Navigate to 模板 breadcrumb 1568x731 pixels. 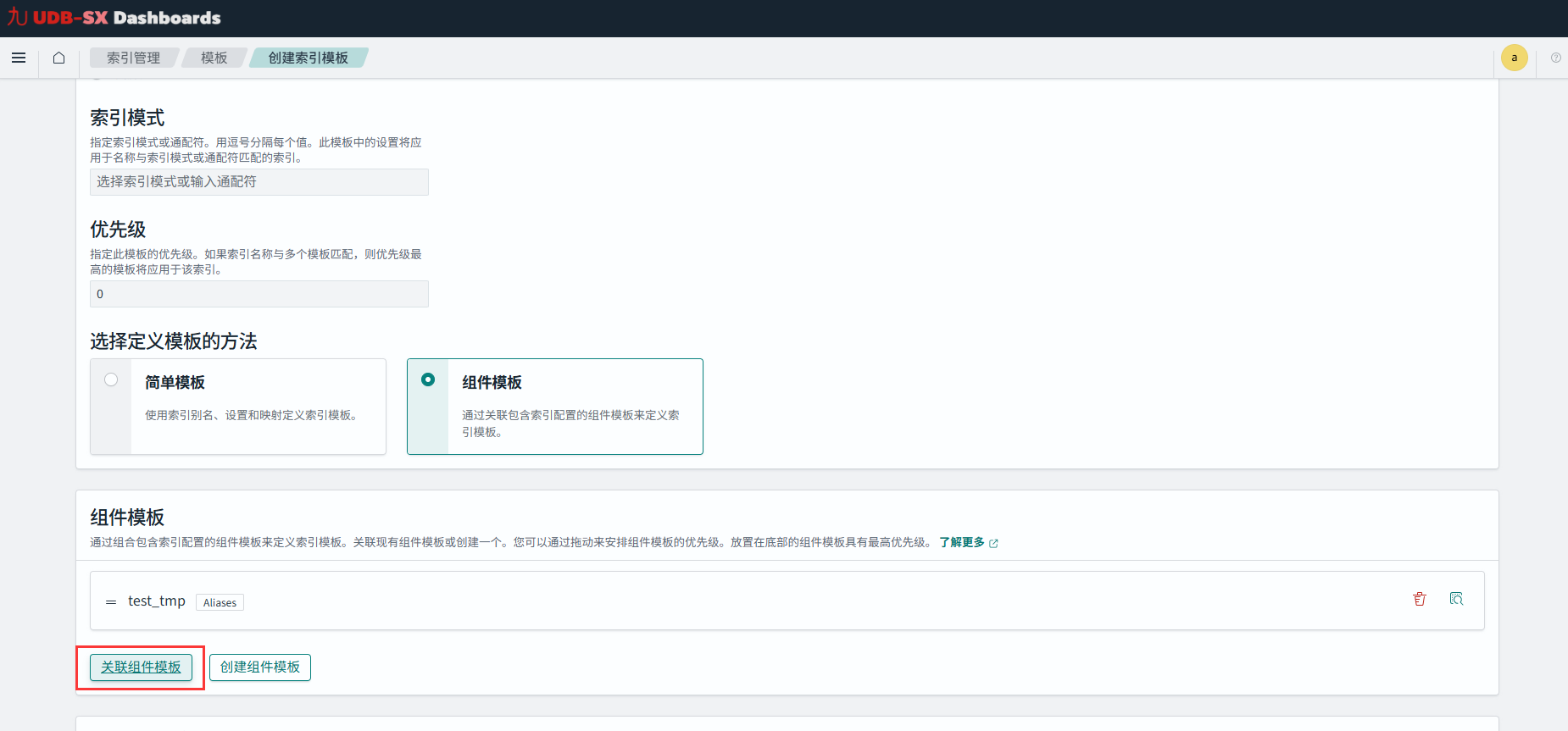coord(214,58)
